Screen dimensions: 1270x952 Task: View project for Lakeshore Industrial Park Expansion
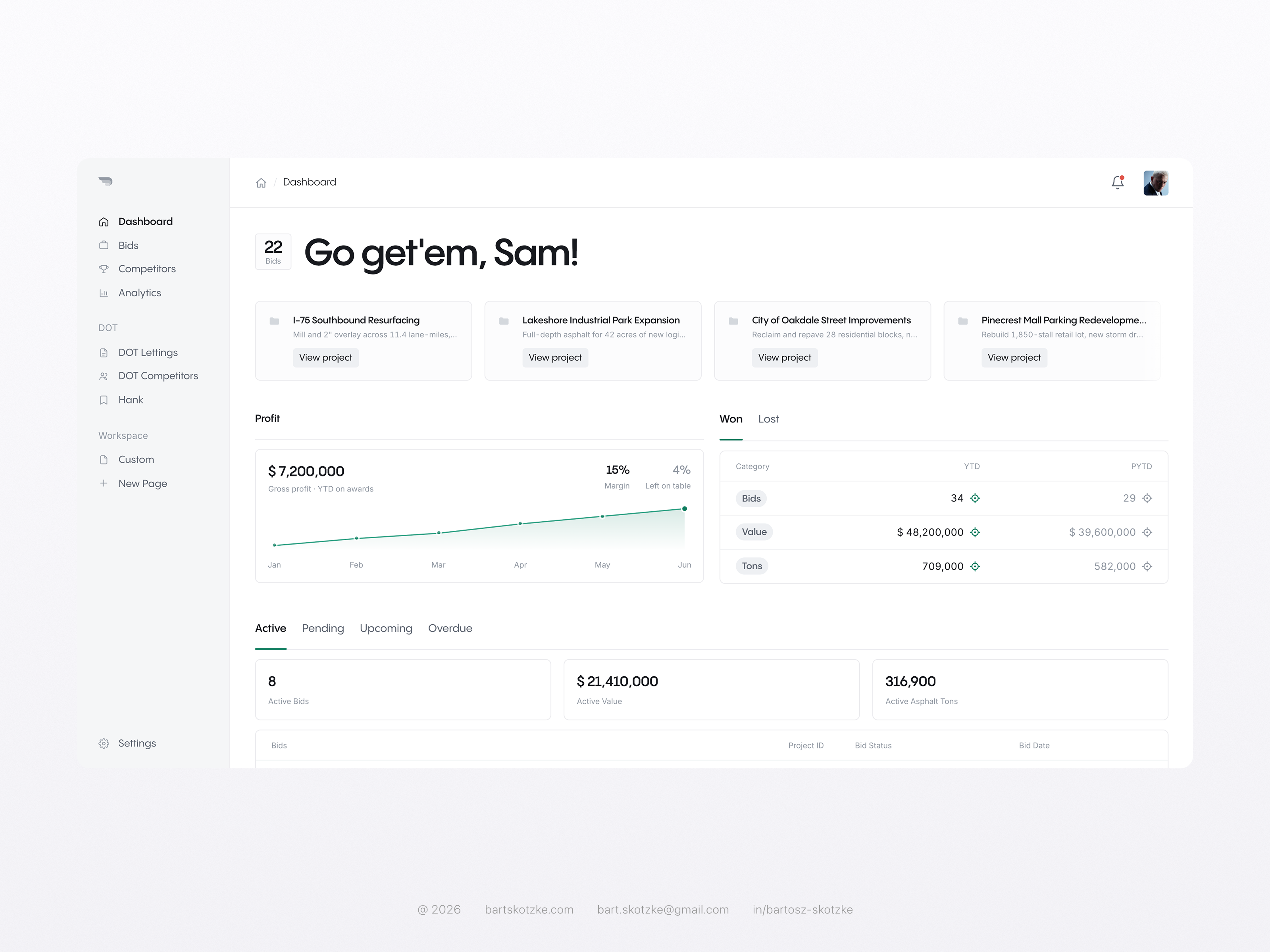[555, 357]
